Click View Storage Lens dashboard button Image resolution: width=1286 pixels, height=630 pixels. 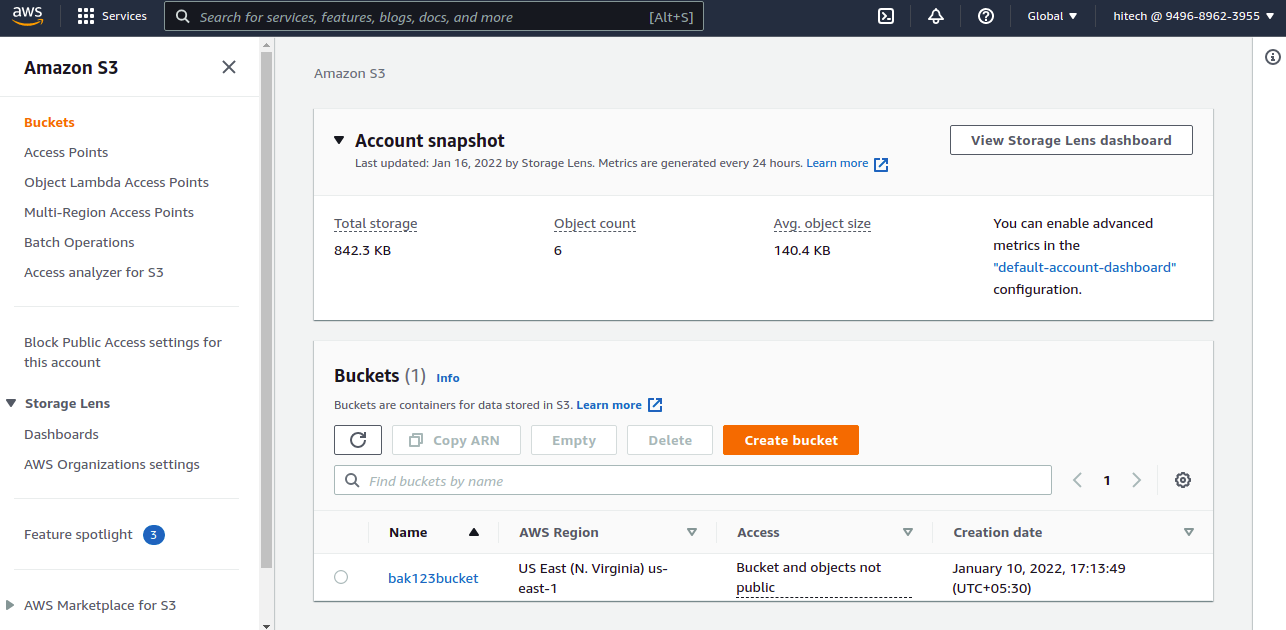pyautogui.click(x=1071, y=140)
